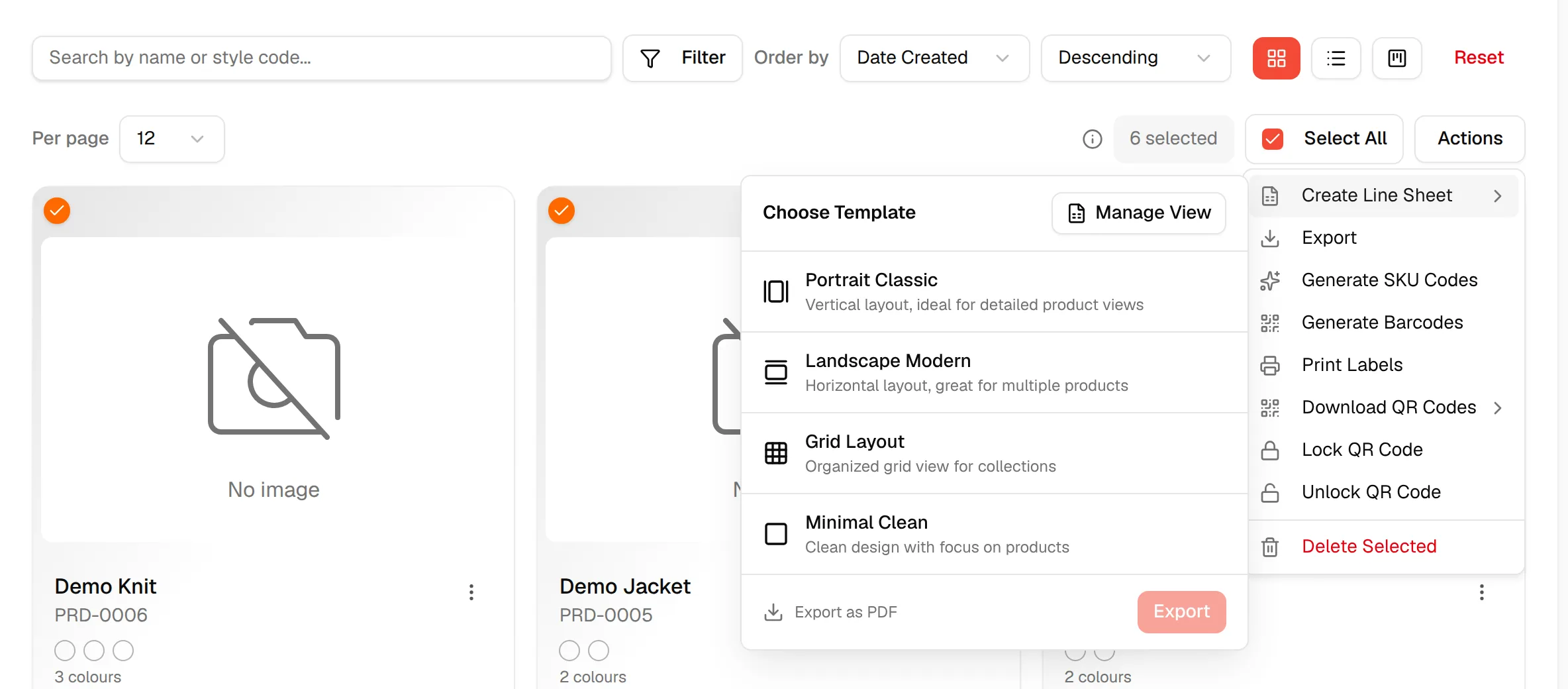Image resolution: width=1568 pixels, height=689 pixels.
Task: Click the Demo Jacket product title
Action: pyautogui.click(x=624, y=586)
